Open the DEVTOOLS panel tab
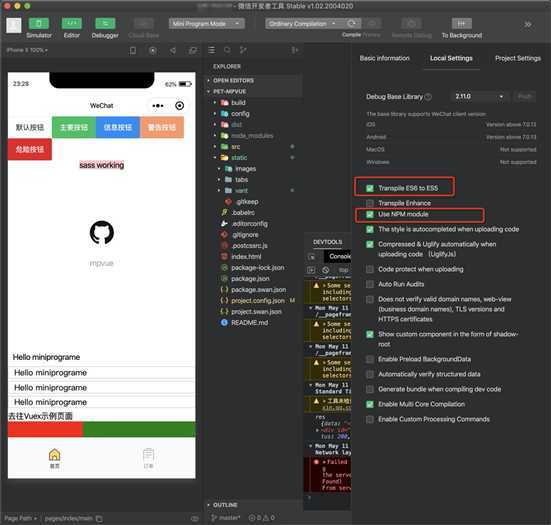The image size is (551, 525). [328, 242]
